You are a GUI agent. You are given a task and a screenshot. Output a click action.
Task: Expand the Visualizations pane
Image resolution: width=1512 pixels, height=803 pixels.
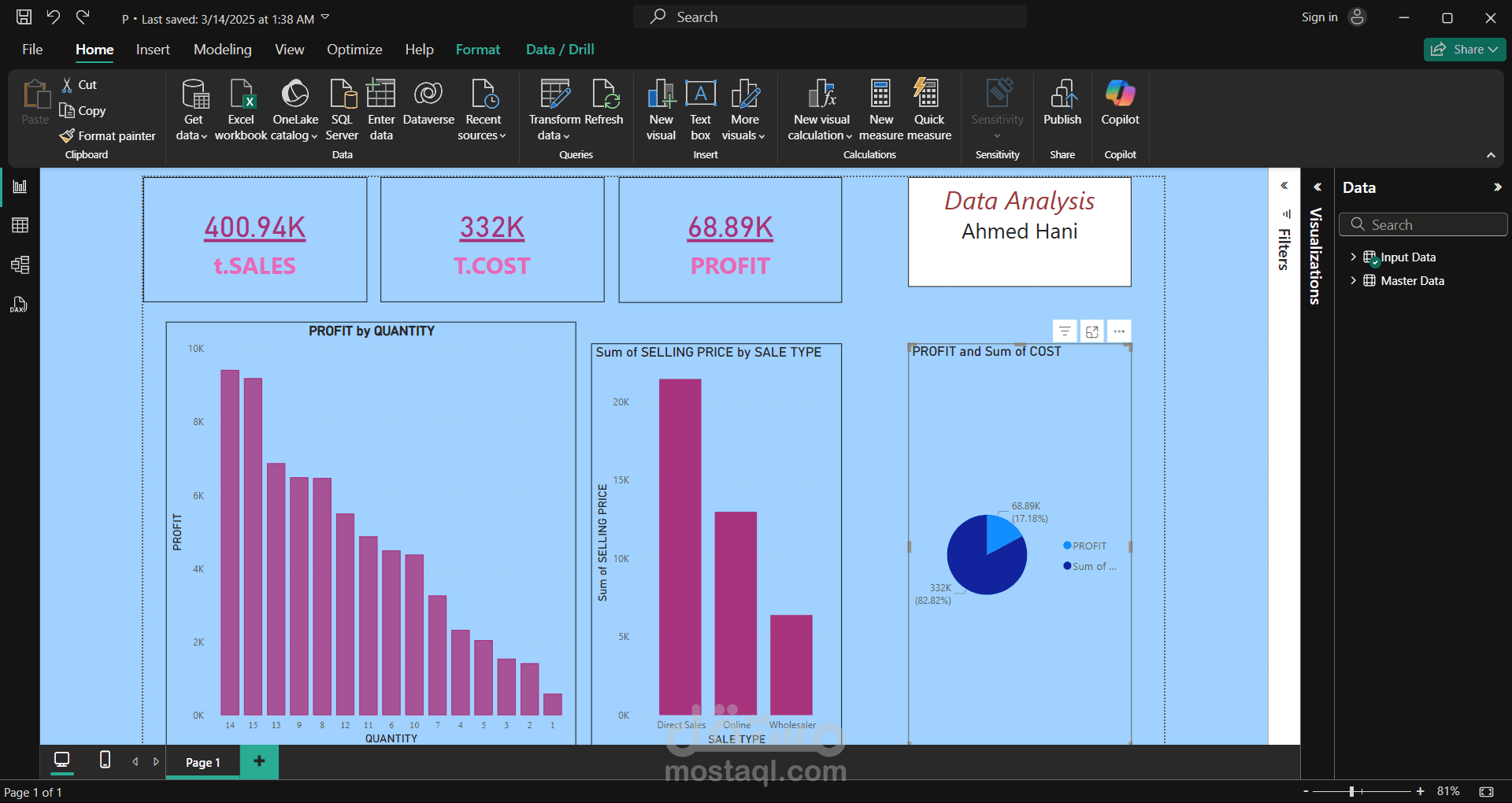(1317, 187)
